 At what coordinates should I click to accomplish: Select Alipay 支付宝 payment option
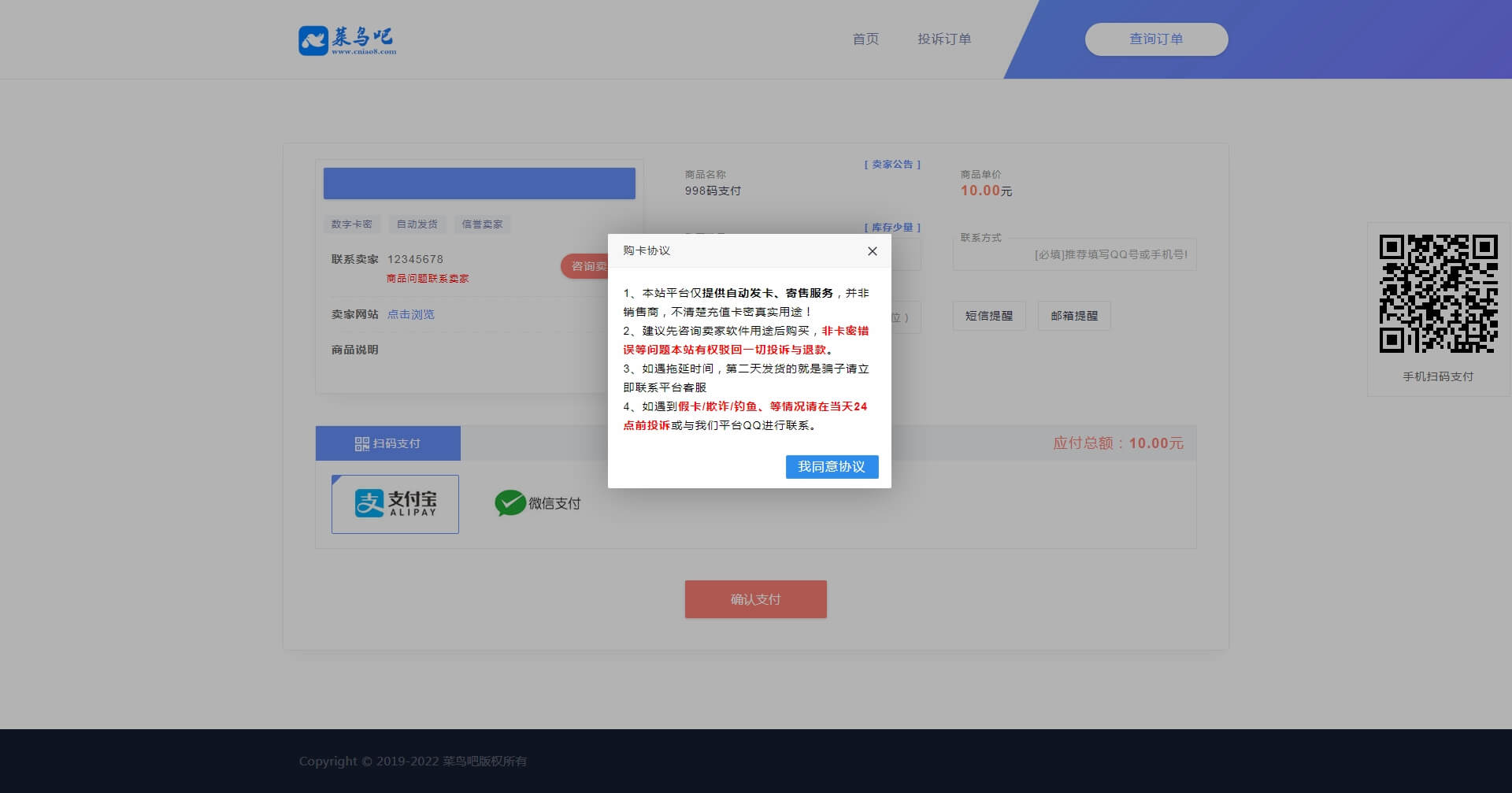point(395,504)
